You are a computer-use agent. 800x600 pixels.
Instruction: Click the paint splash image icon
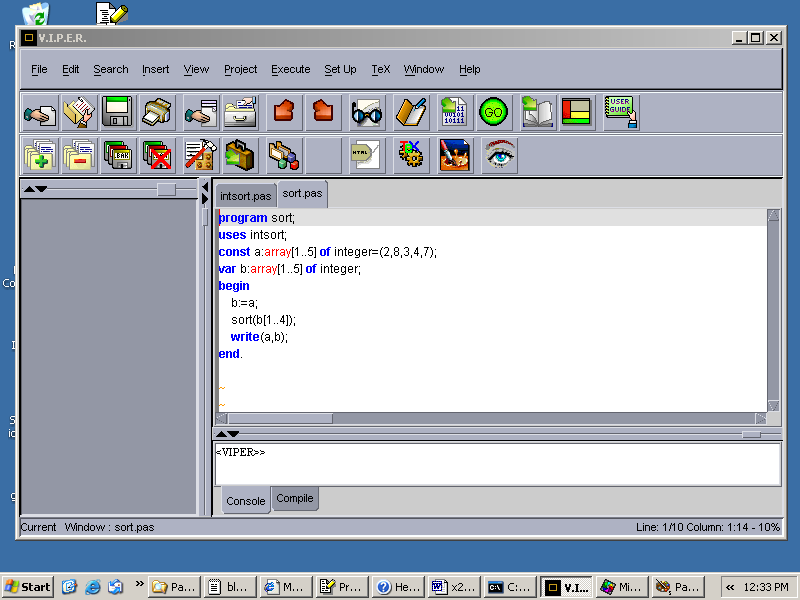coord(455,156)
